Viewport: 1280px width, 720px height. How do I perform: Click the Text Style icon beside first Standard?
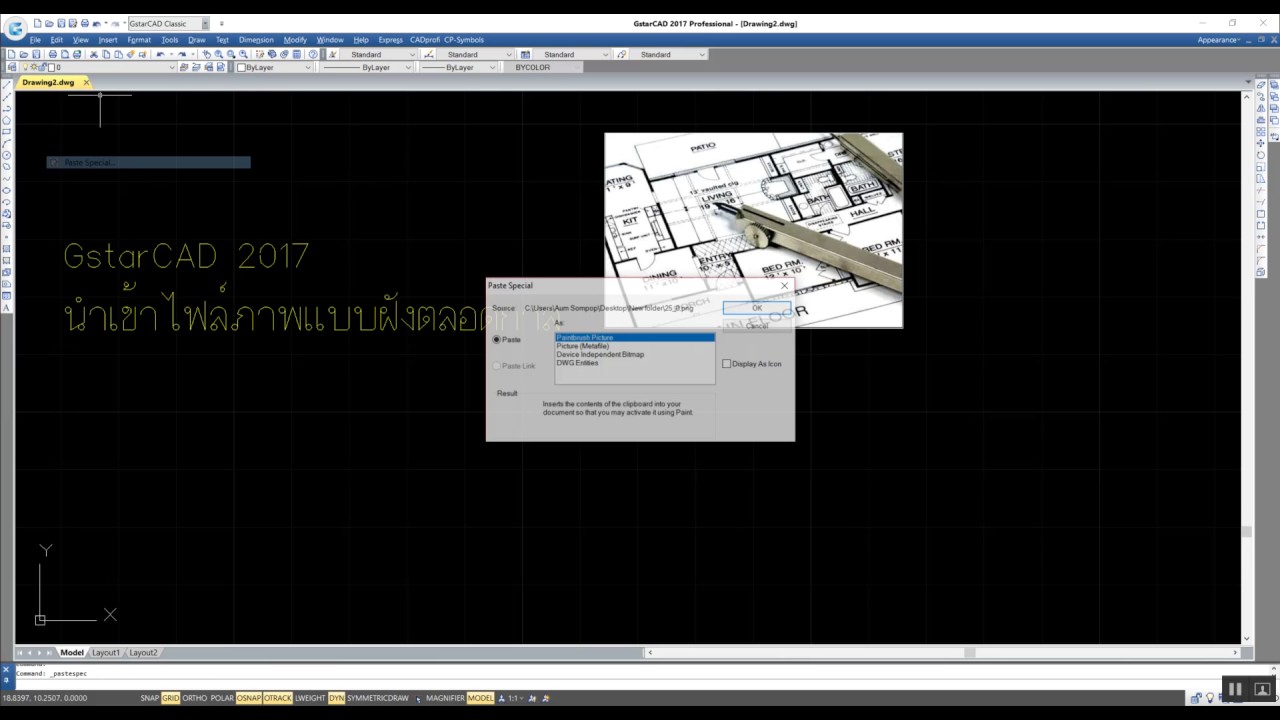pos(332,54)
